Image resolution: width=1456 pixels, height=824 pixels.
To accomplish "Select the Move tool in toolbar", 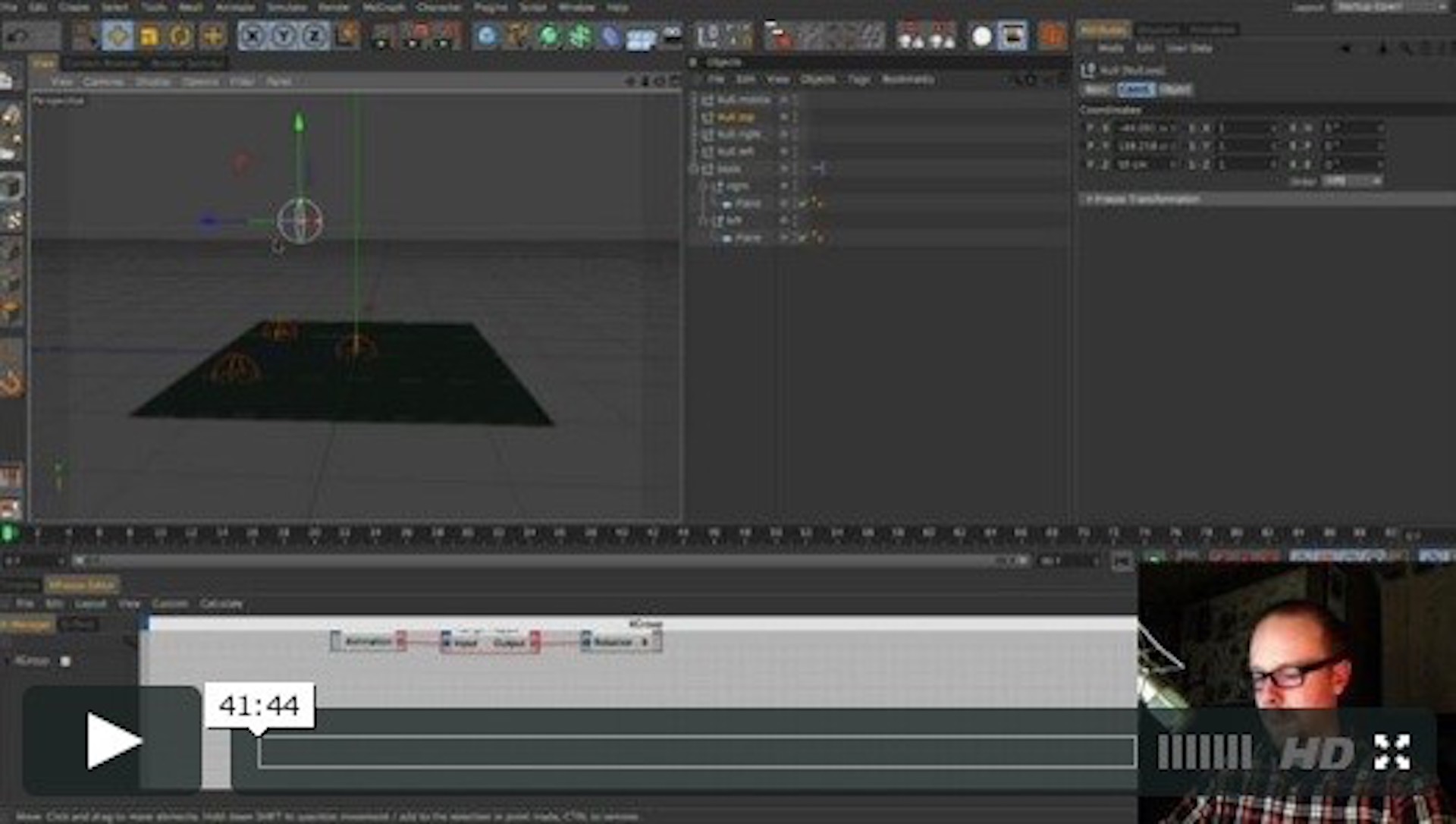I will (118, 36).
